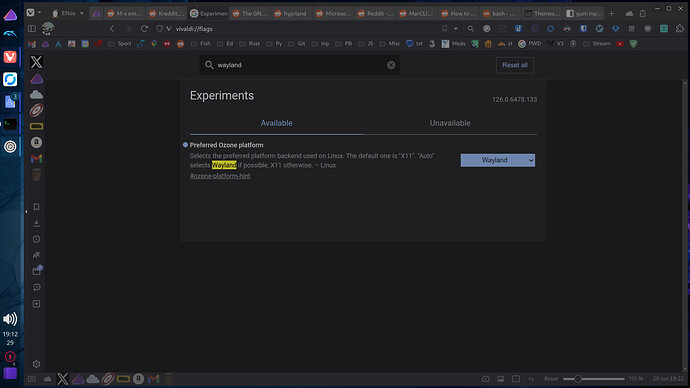Viewport: 690px width, 388px height.
Task: Switch to the Unavailable tab
Action: [450, 123]
